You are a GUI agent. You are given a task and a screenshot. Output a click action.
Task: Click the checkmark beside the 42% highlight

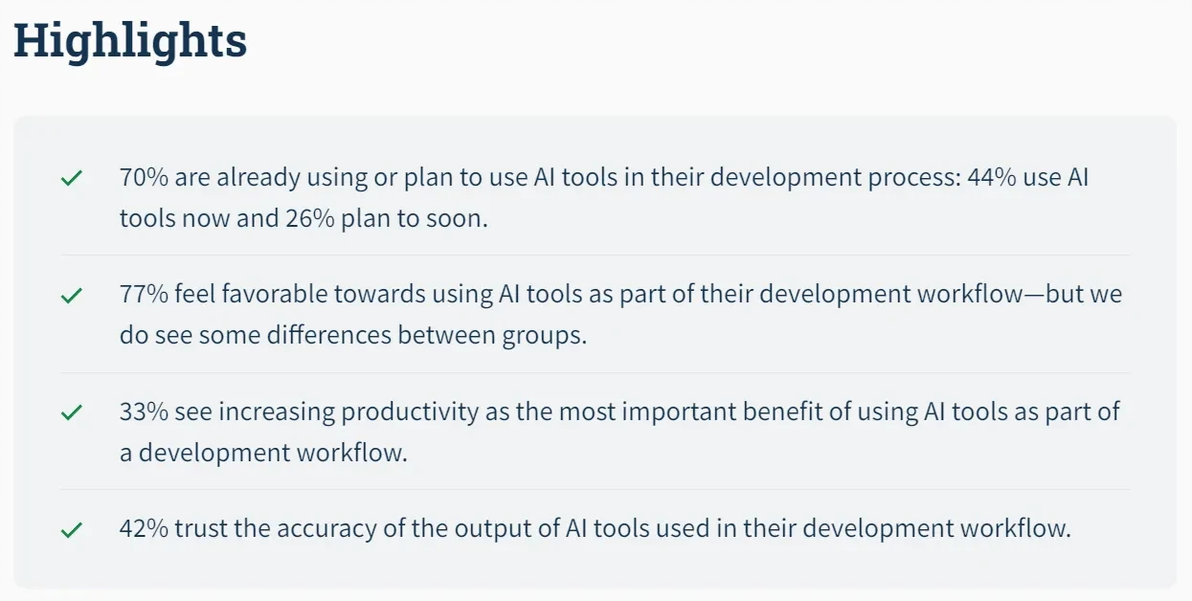71,530
